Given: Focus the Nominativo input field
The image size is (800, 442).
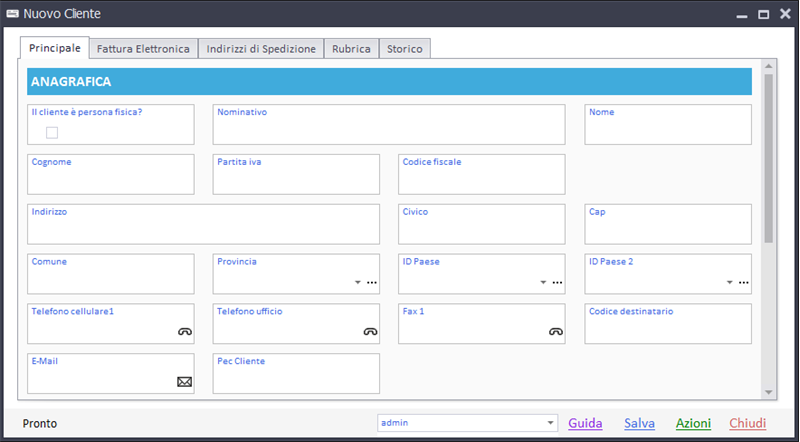Looking at the screenshot, I should 389,125.
